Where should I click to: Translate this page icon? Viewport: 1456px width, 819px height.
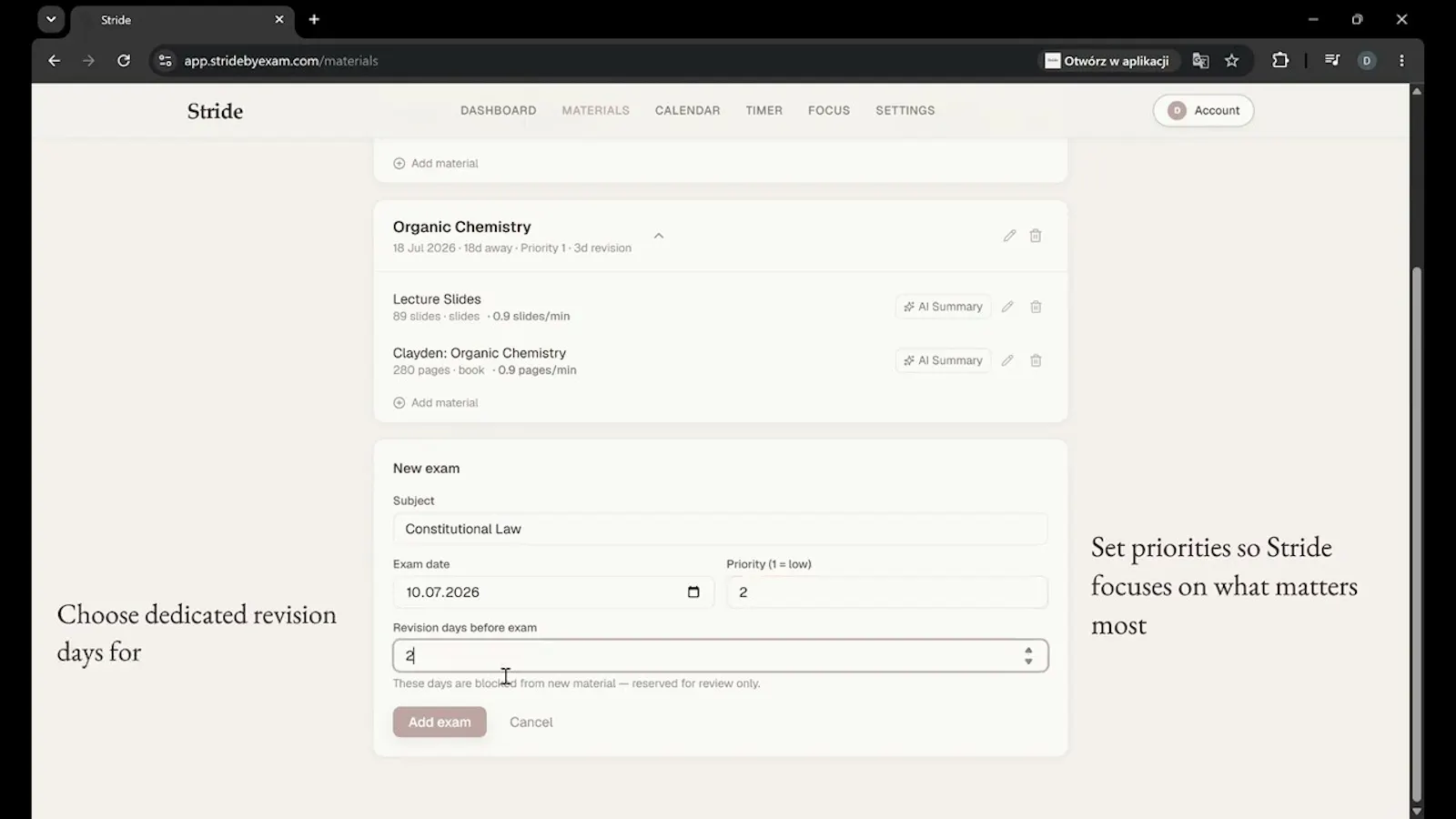(x=1200, y=61)
